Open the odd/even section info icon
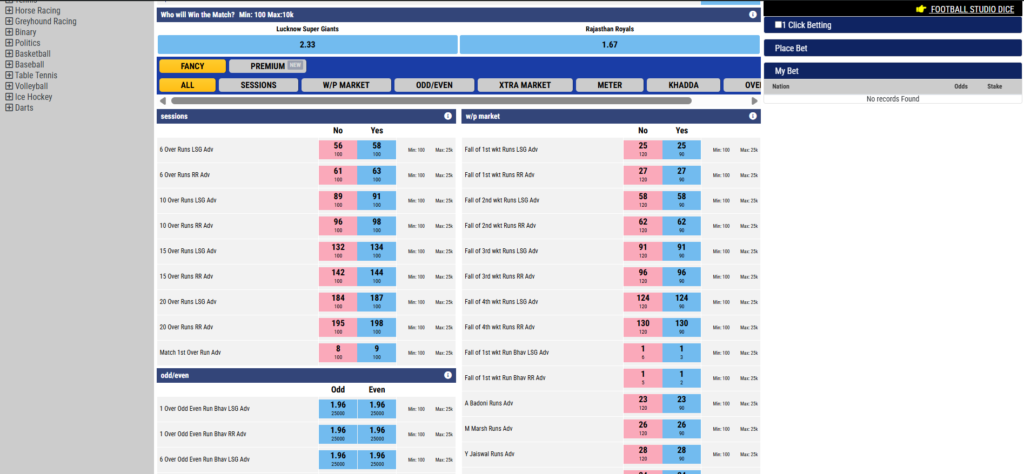 [x=448, y=375]
